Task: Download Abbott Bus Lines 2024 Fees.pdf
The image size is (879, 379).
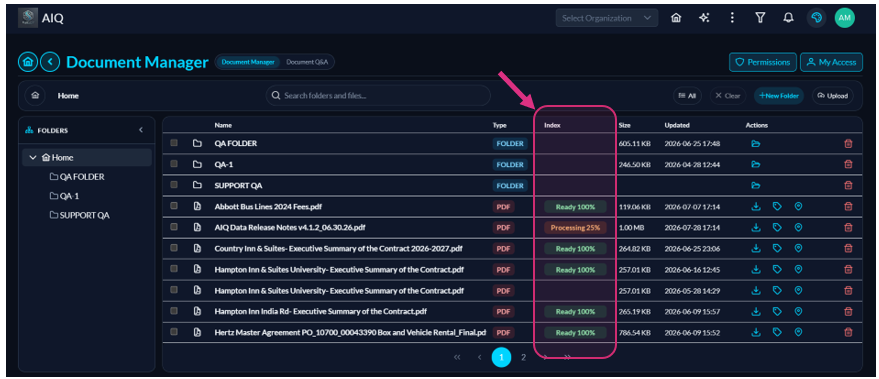Action: point(756,206)
